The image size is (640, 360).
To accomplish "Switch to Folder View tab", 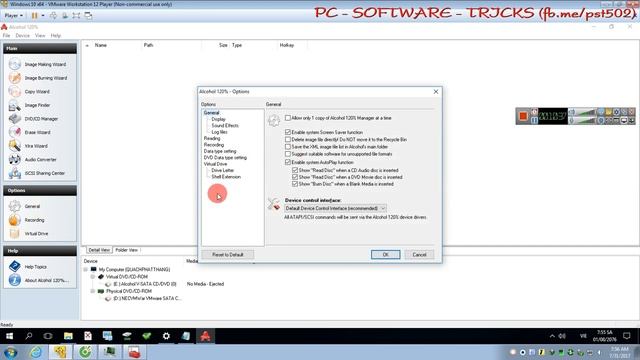I will (x=126, y=250).
